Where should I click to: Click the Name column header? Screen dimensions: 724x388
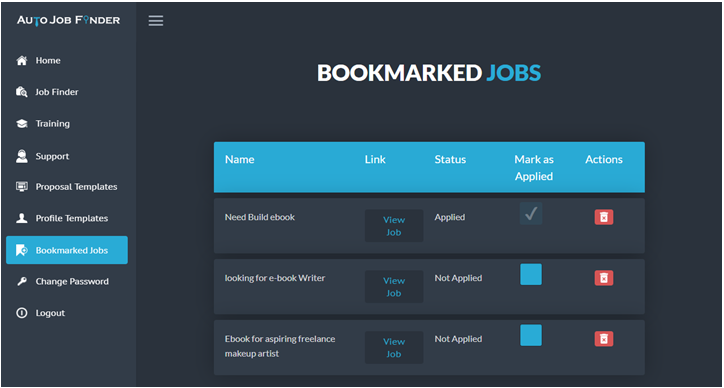pyautogui.click(x=240, y=159)
